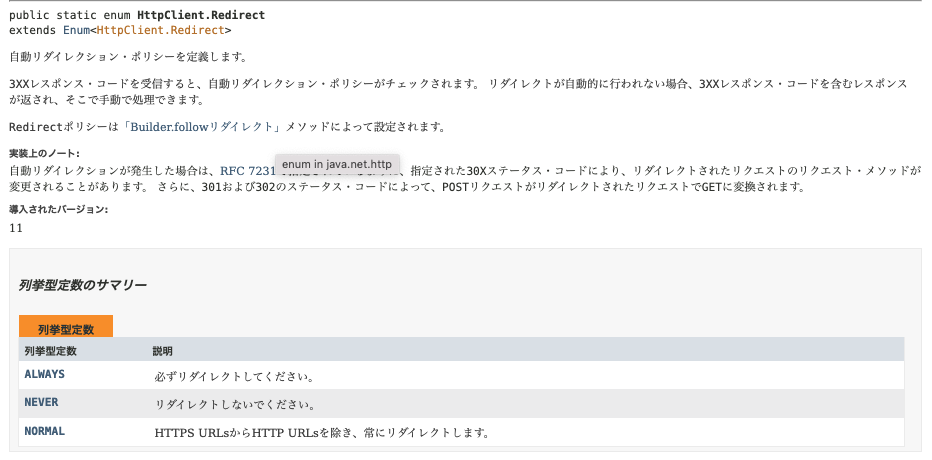
Task: Click the 必ずリダイレクトしてください description
Action: (x=235, y=376)
